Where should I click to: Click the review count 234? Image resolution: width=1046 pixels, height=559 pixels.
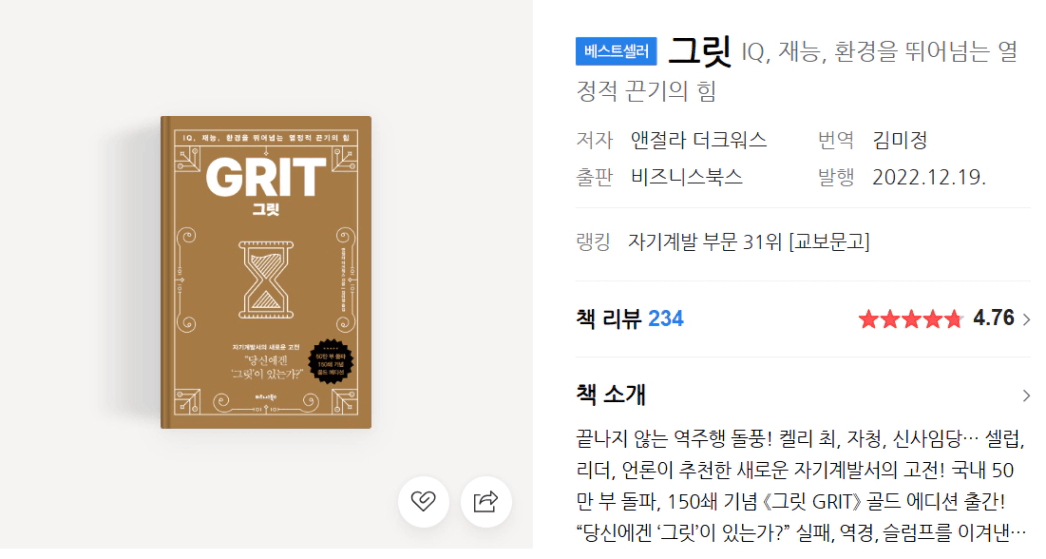click(x=666, y=319)
